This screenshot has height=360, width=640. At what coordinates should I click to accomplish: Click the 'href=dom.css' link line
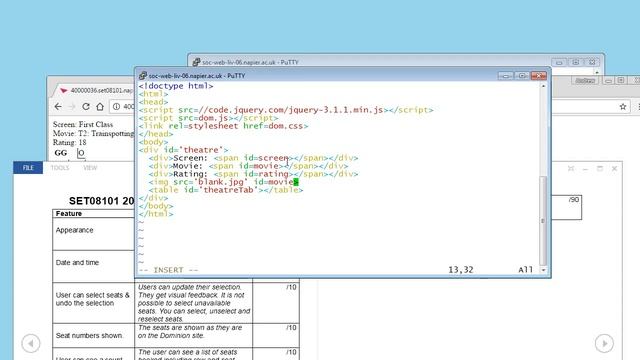coord(223,126)
